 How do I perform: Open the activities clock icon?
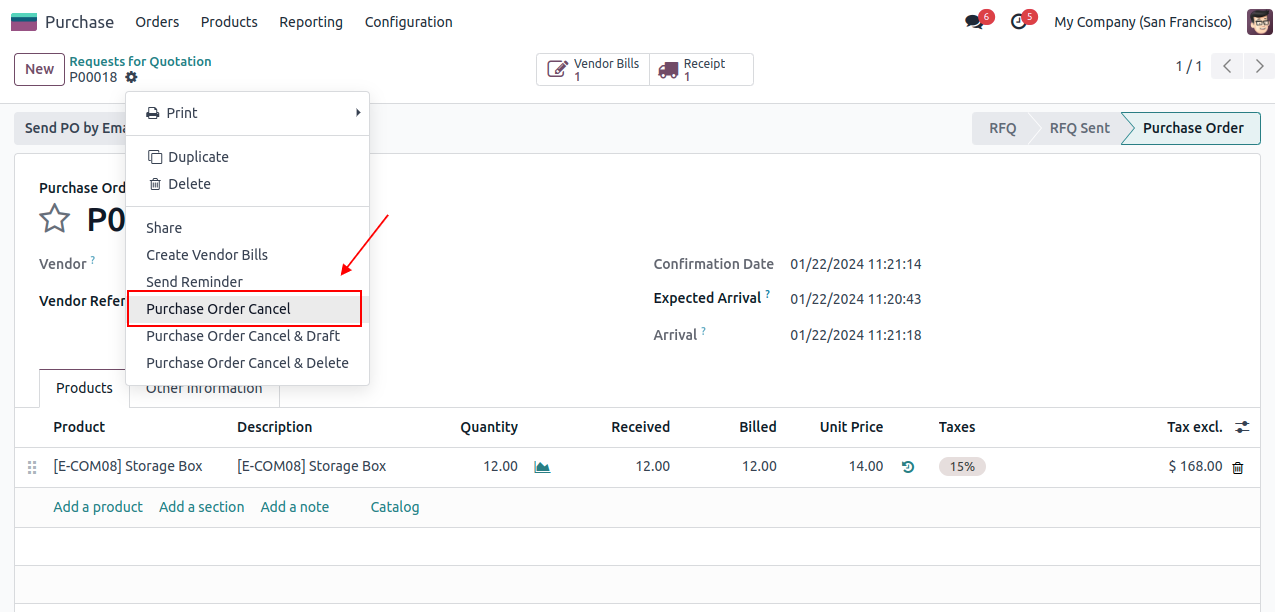1018,22
